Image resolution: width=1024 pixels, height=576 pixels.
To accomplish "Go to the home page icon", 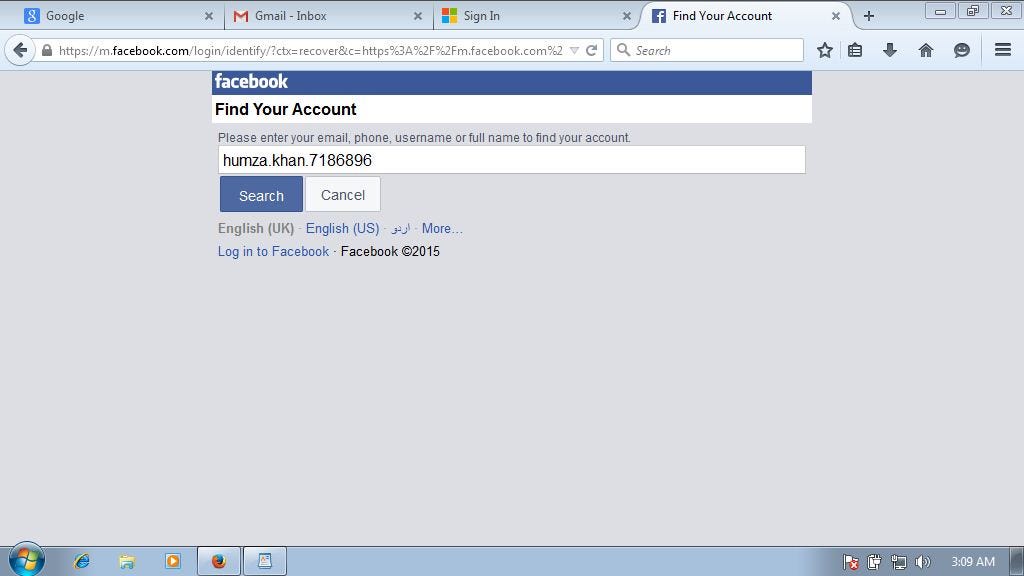I will [925, 50].
